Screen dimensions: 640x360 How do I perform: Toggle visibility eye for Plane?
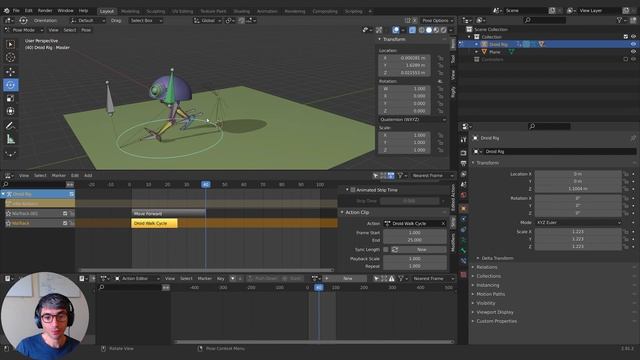tap(633, 52)
